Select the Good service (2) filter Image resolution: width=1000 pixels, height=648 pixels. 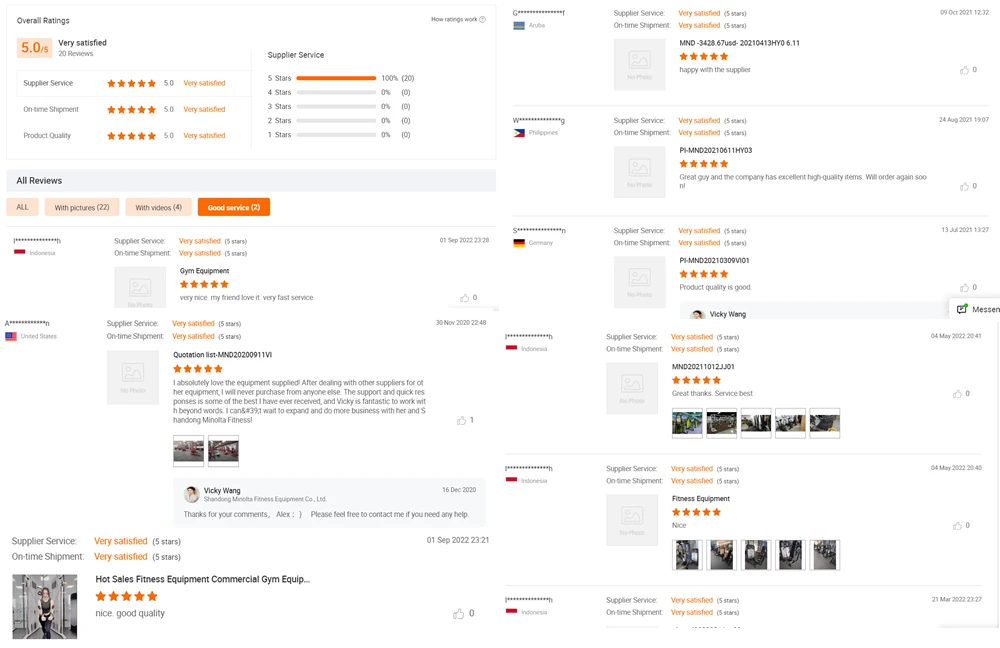click(x=233, y=207)
